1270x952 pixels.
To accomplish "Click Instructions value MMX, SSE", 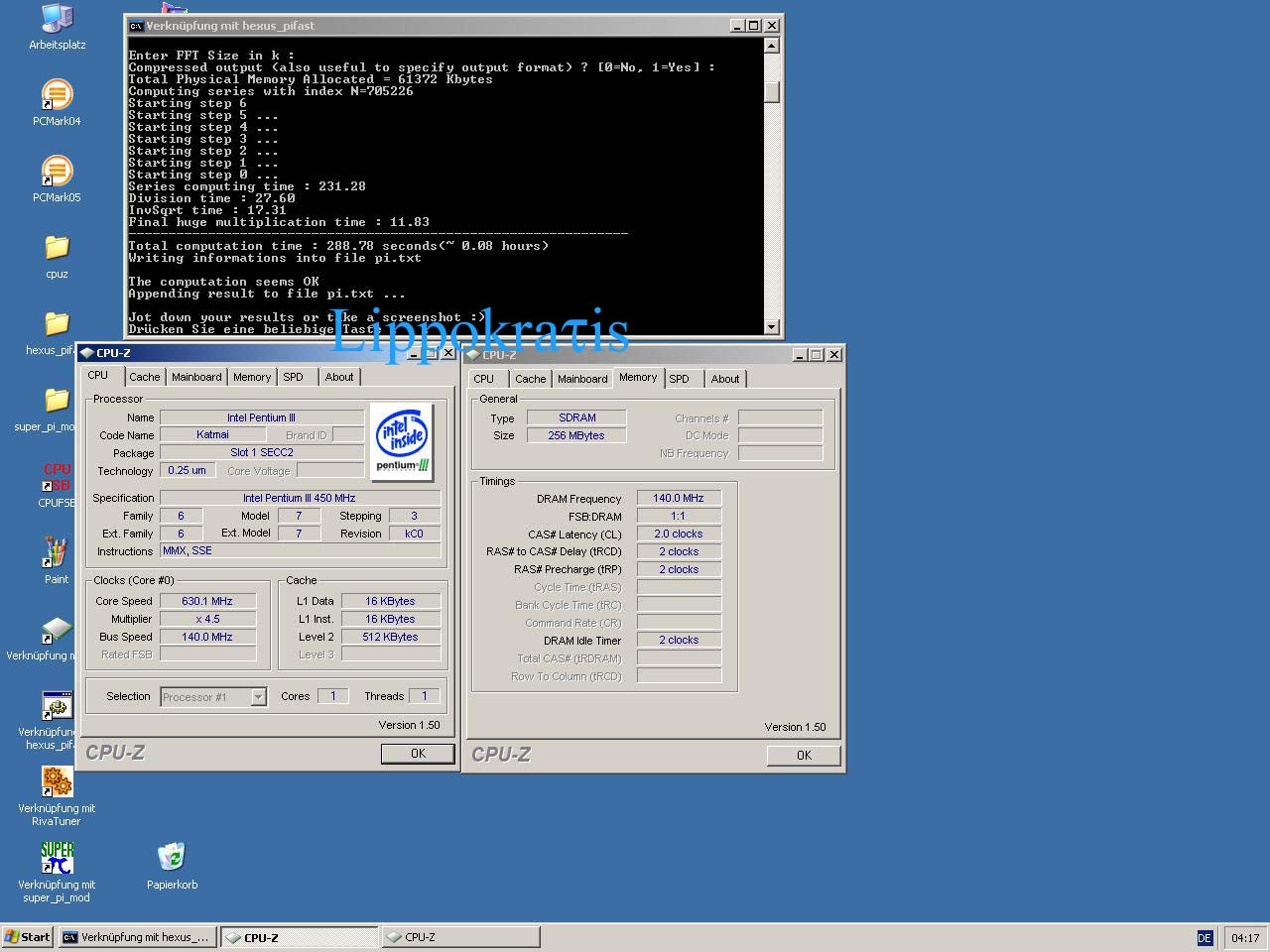I will tap(300, 550).
